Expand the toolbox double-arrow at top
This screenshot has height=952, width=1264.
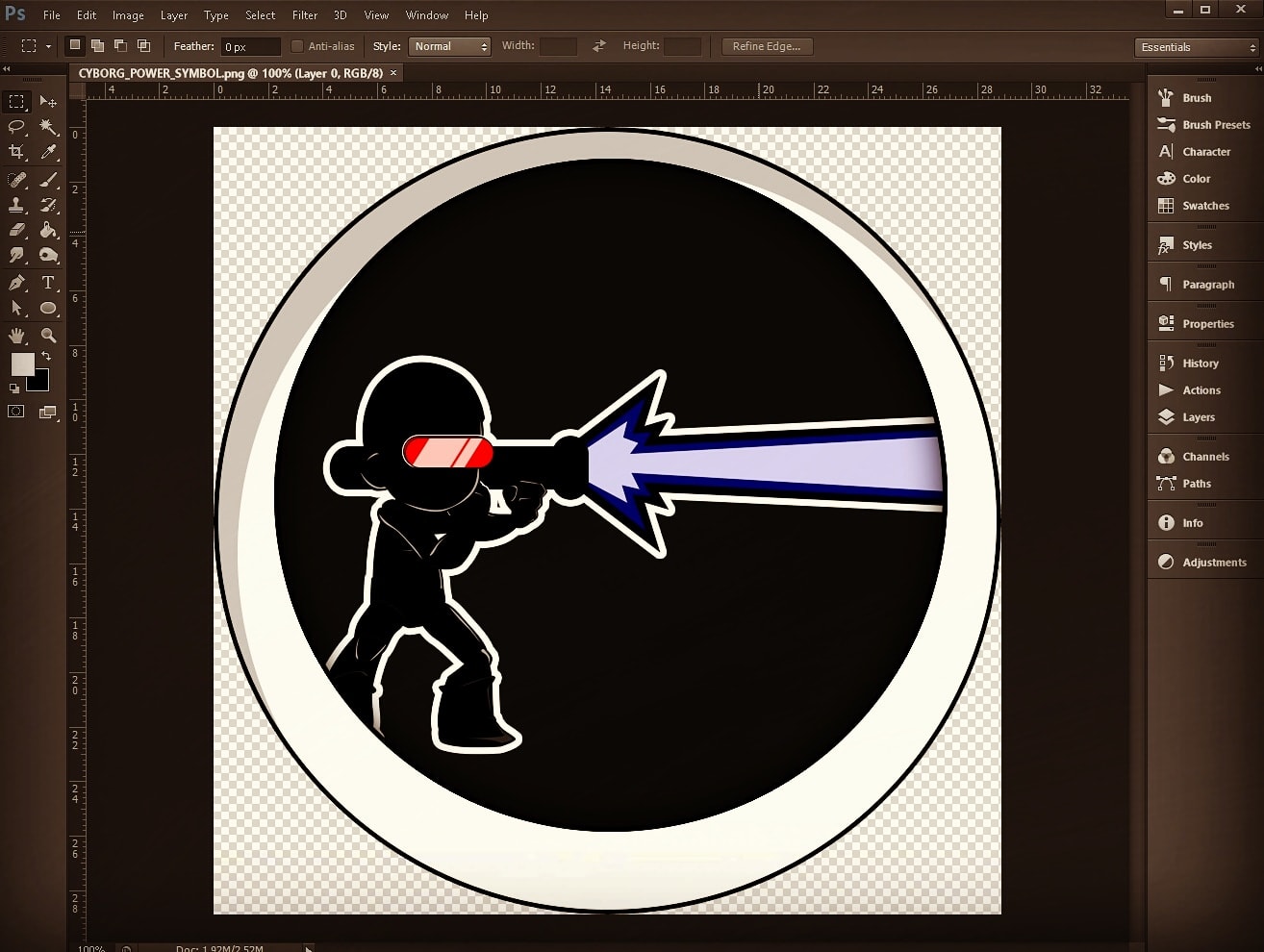coord(7,69)
